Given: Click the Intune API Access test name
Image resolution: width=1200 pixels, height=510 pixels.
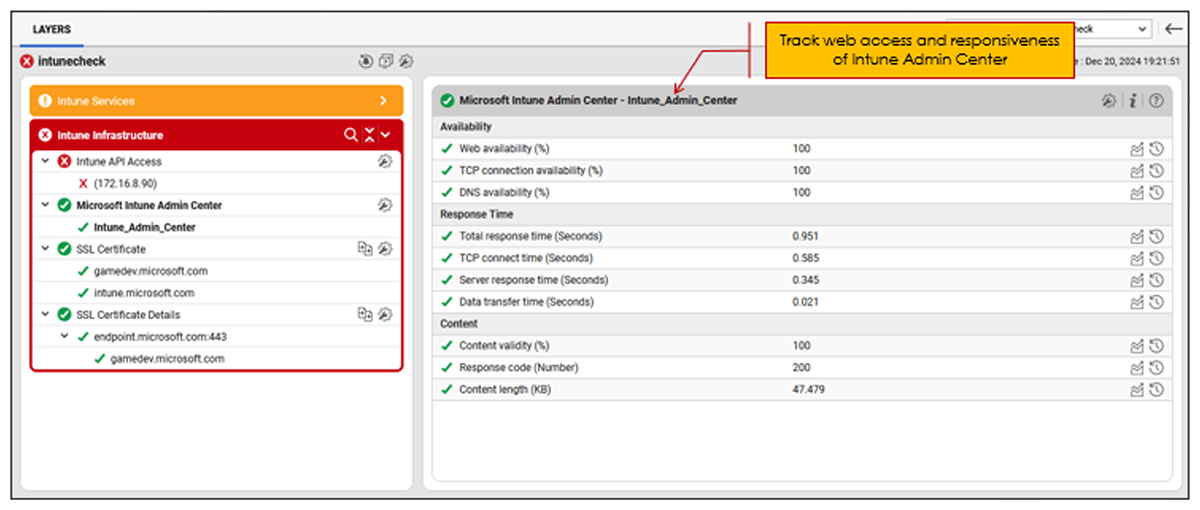Looking at the screenshot, I should 119,161.
